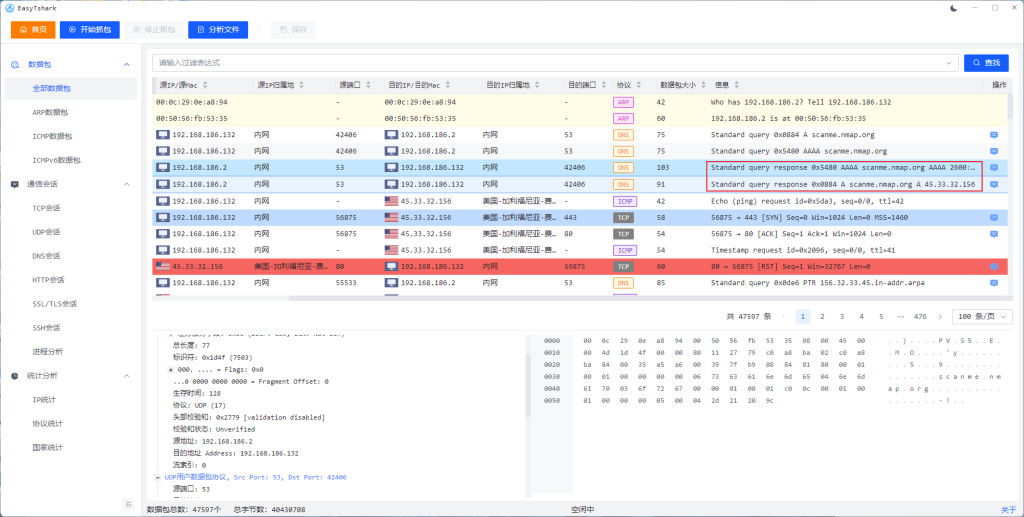Open the filter expression history dropdown arrow
The width and height of the screenshot is (1024, 517).
pyautogui.click(x=950, y=63)
